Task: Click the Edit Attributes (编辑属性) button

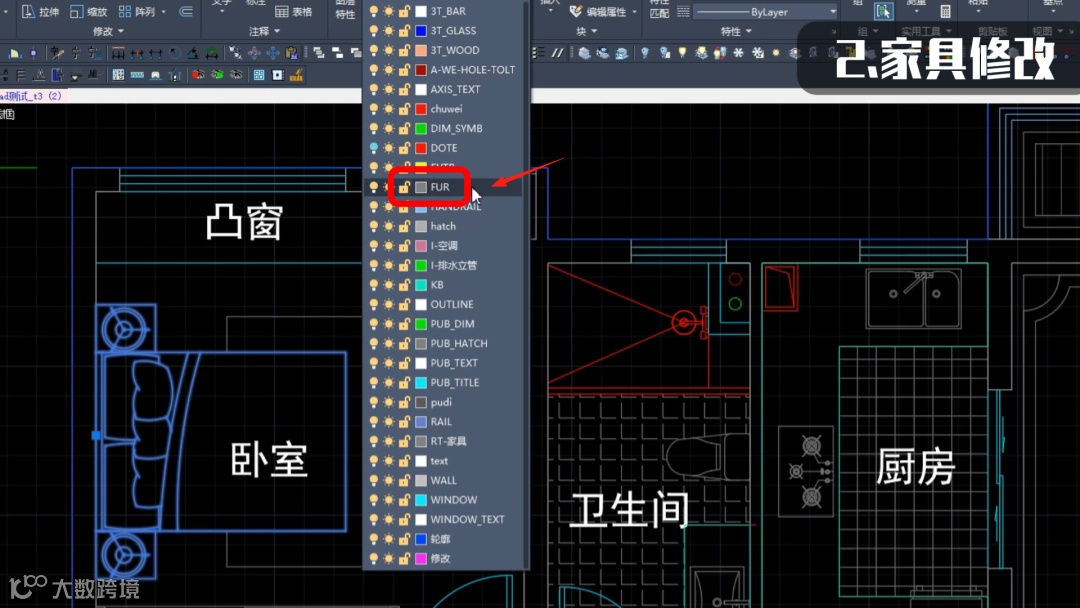Action: 596,12
